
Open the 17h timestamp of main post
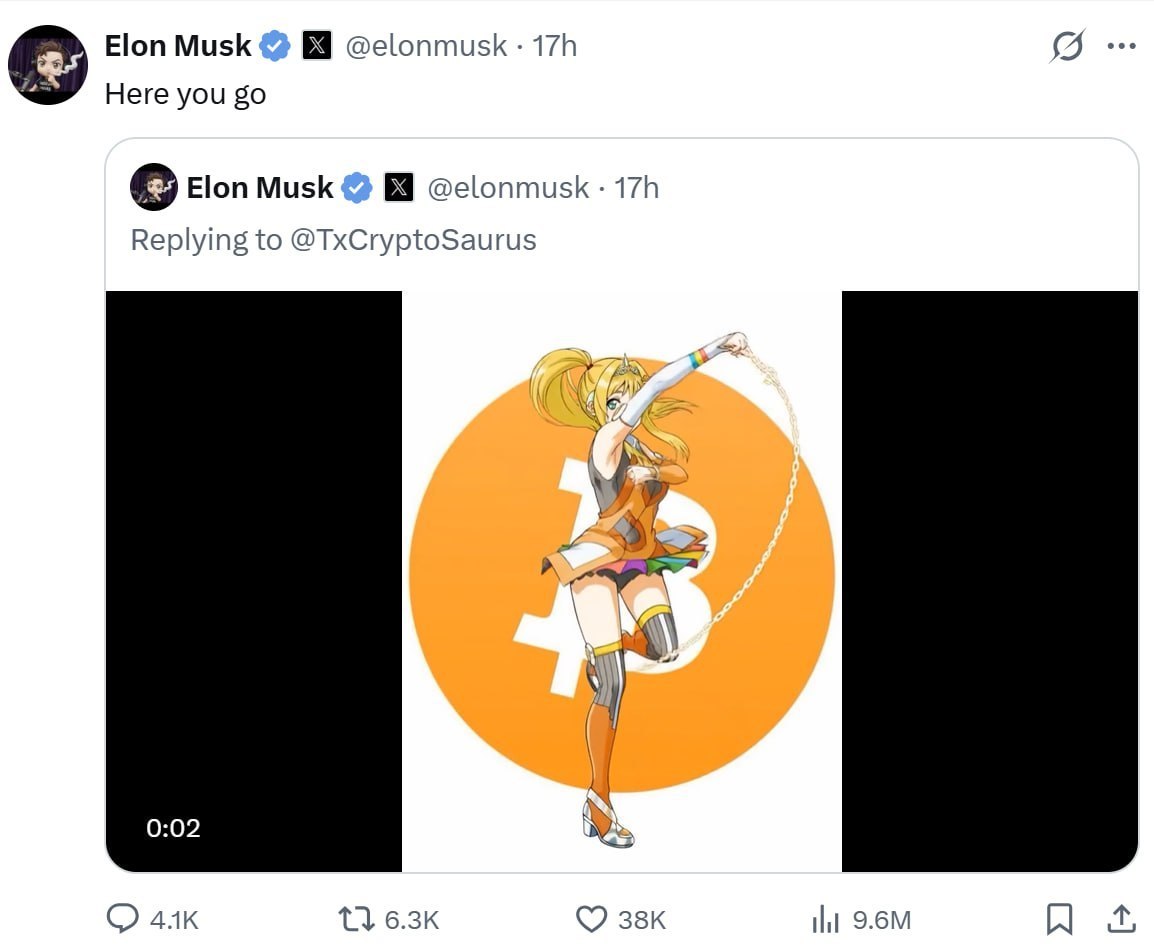coord(554,46)
